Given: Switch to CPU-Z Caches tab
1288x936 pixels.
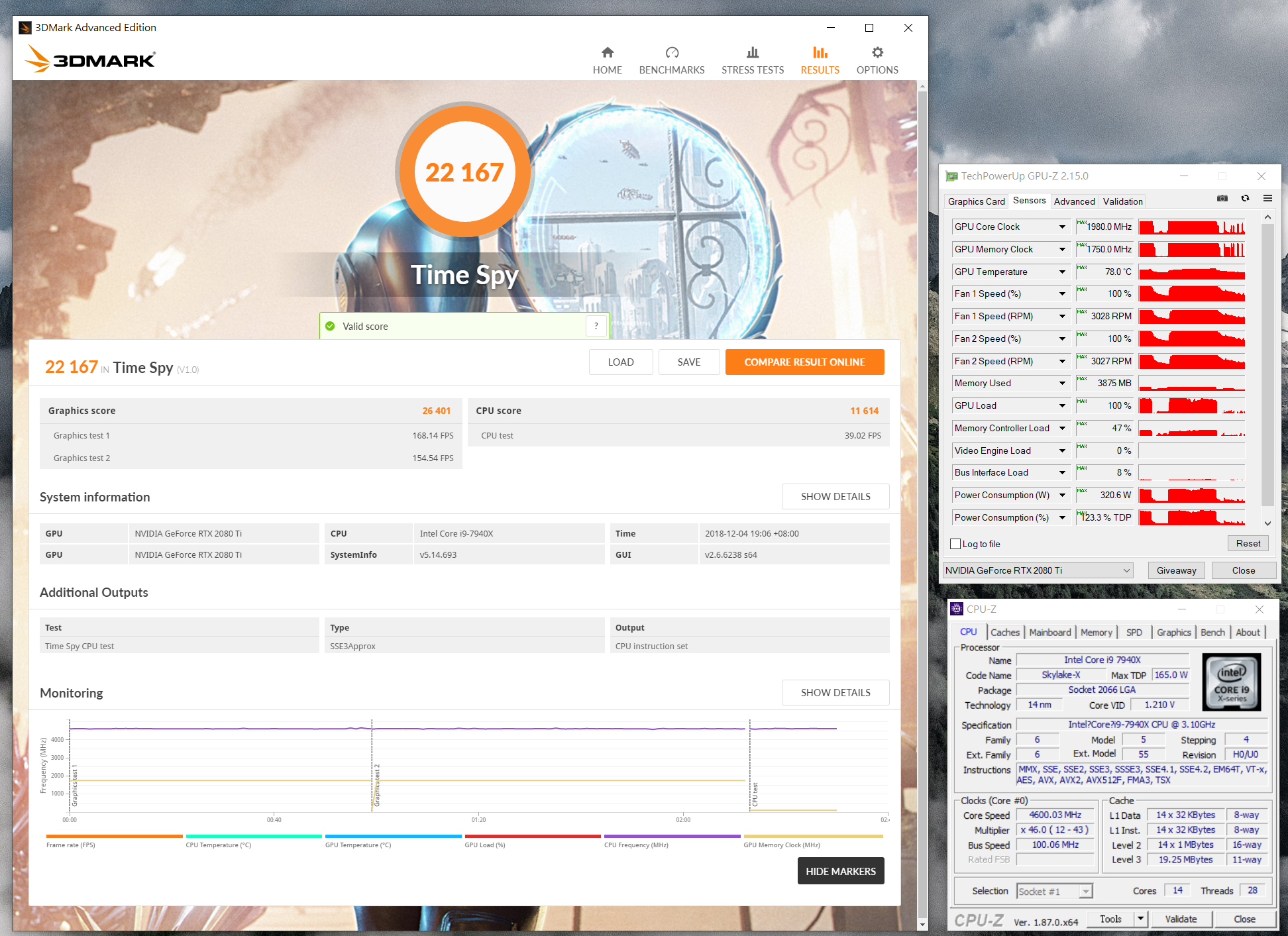Looking at the screenshot, I should (1005, 633).
